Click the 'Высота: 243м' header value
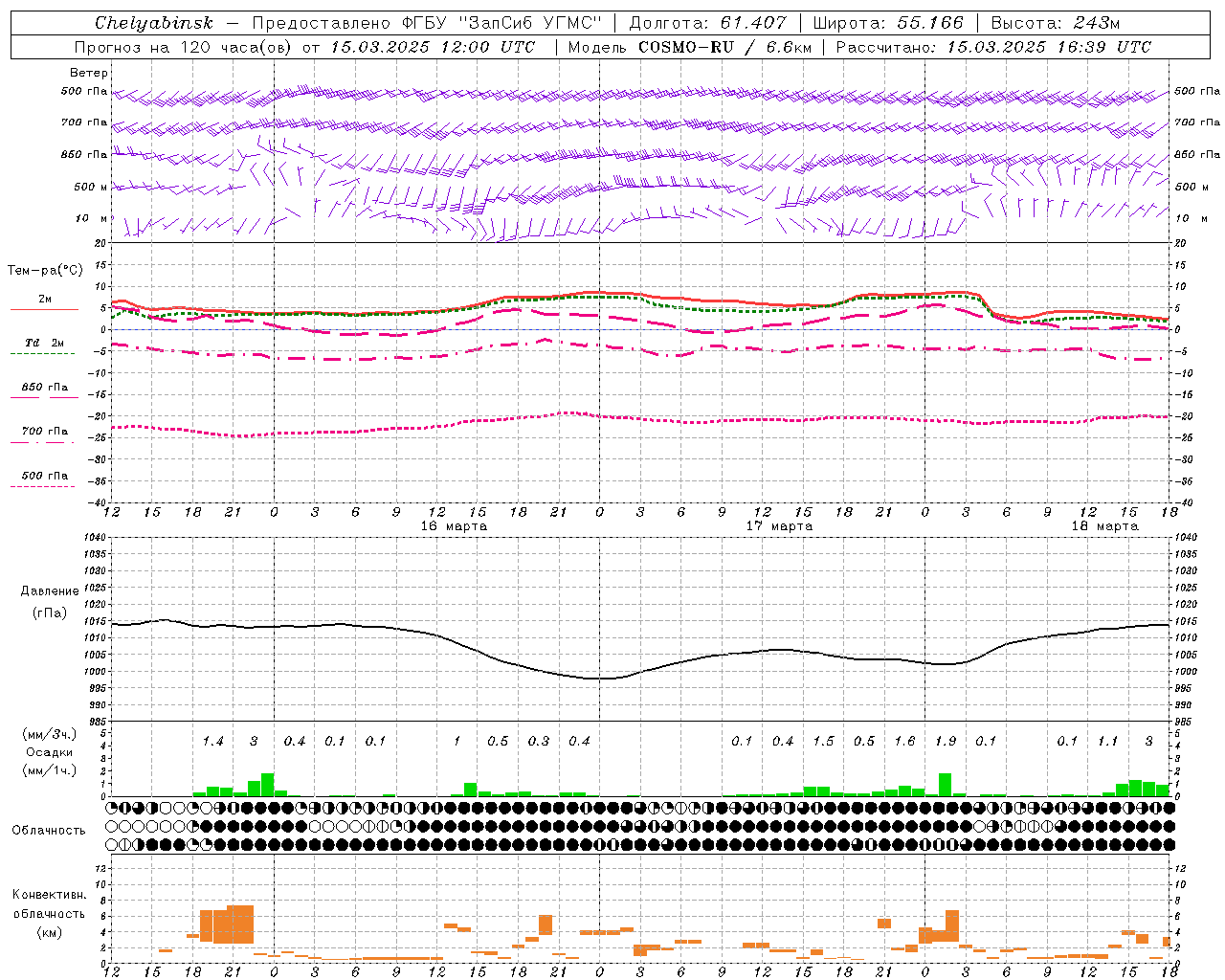 [x=1056, y=23]
